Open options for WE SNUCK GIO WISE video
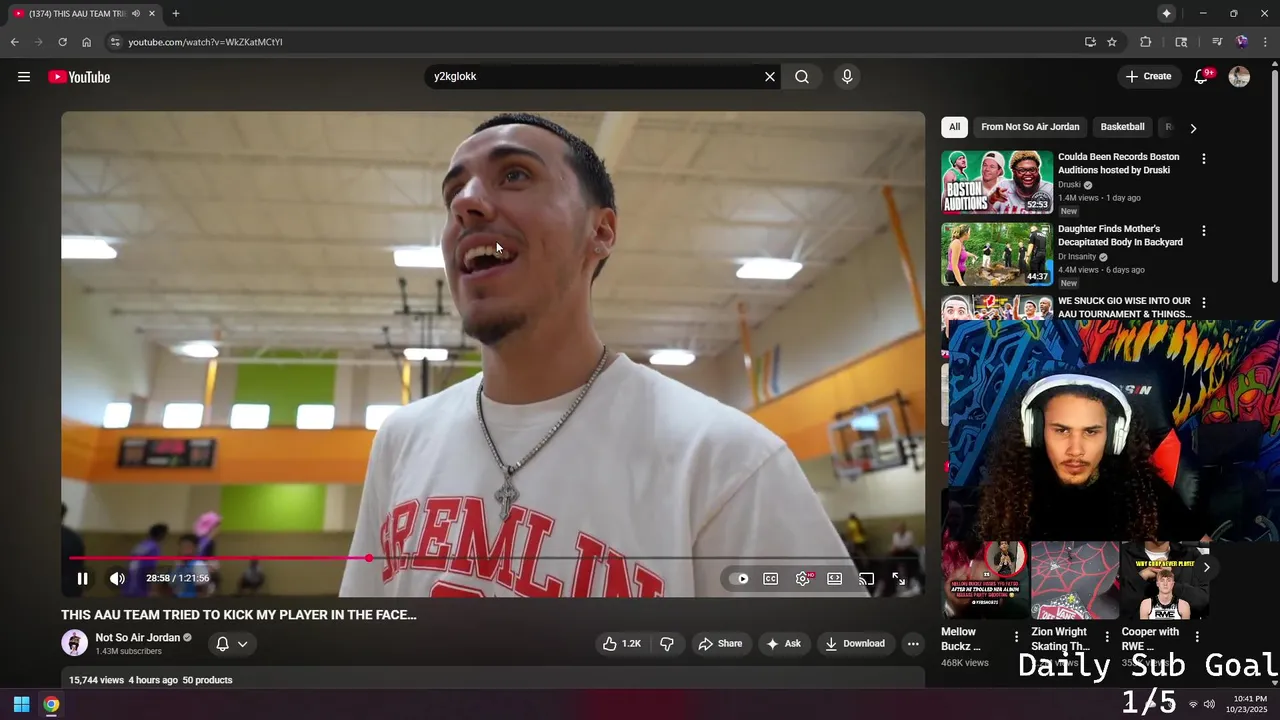The width and height of the screenshot is (1280, 720). [1203, 302]
